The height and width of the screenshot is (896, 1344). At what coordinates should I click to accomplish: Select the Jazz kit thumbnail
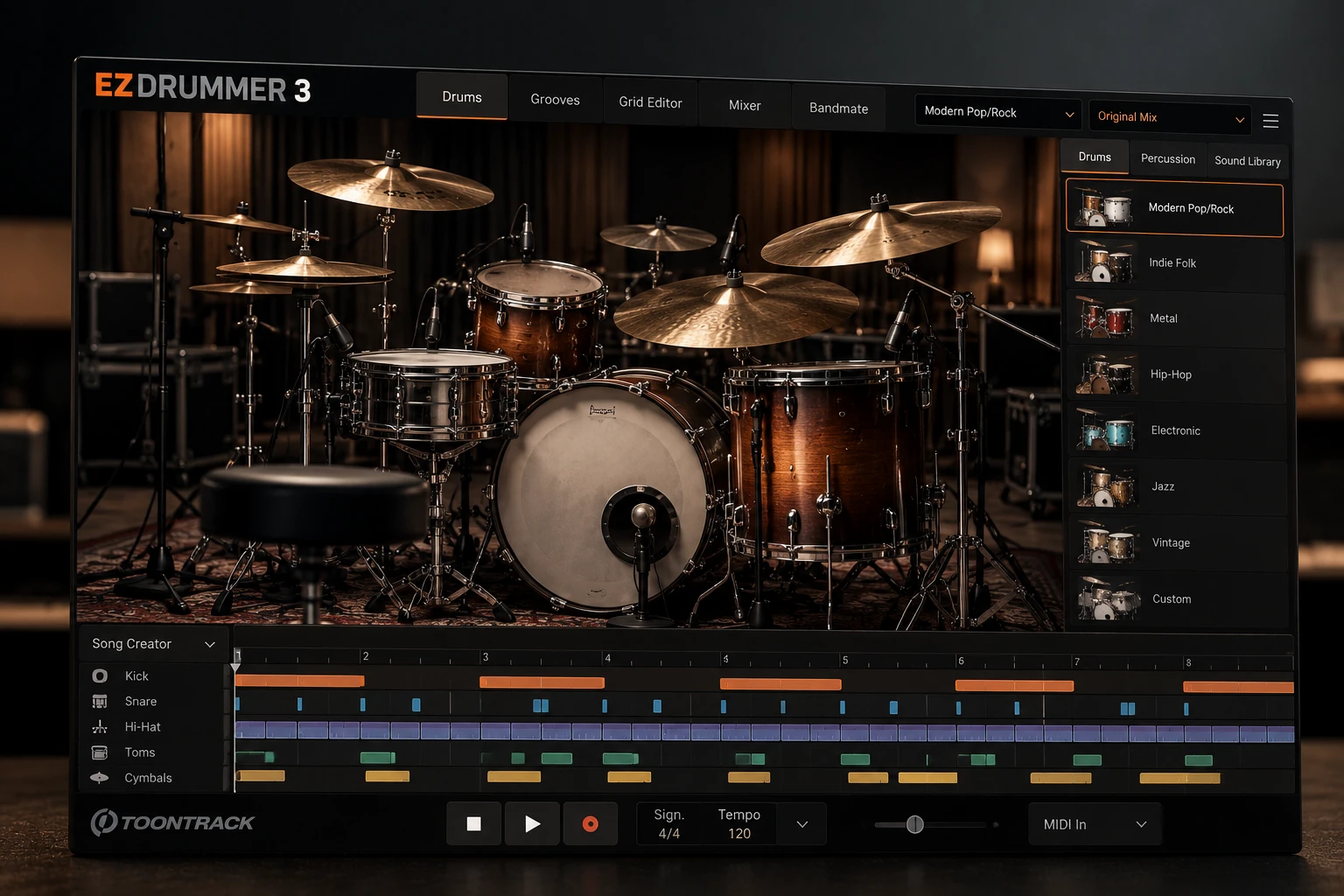pyautogui.click(x=1106, y=486)
